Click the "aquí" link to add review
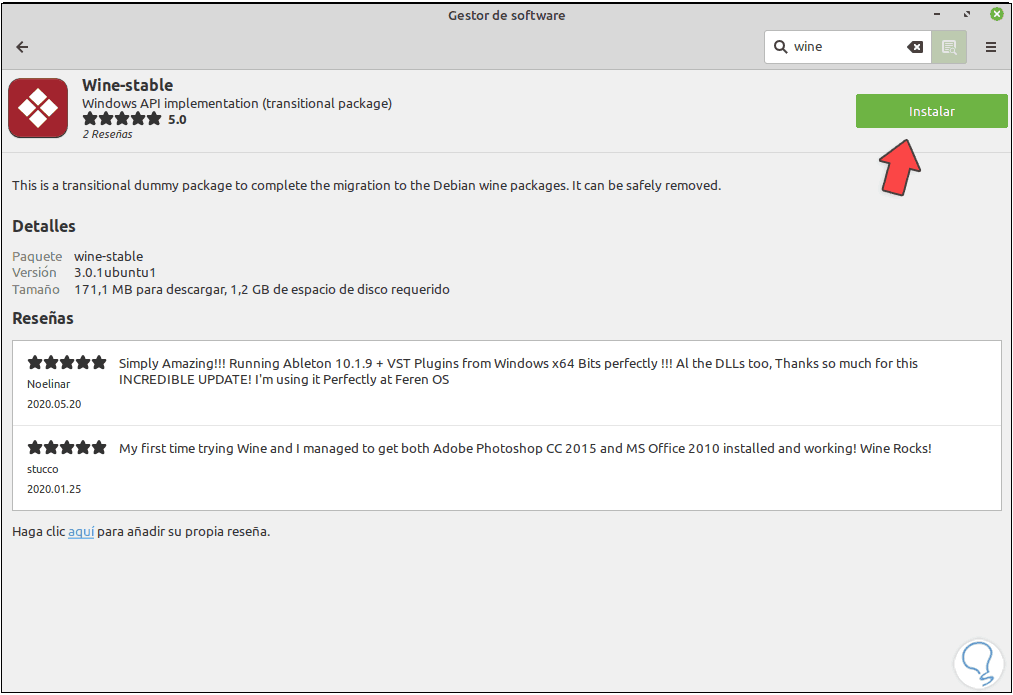 81,532
